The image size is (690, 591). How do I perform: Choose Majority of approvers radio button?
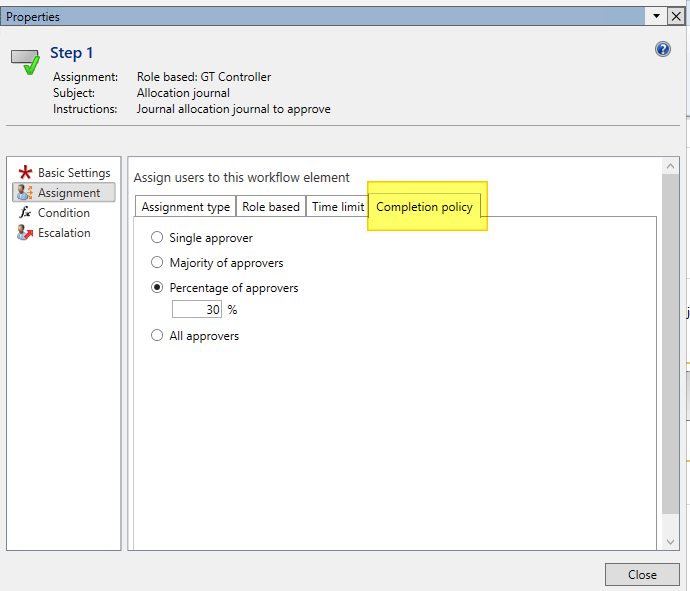tap(156, 263)
